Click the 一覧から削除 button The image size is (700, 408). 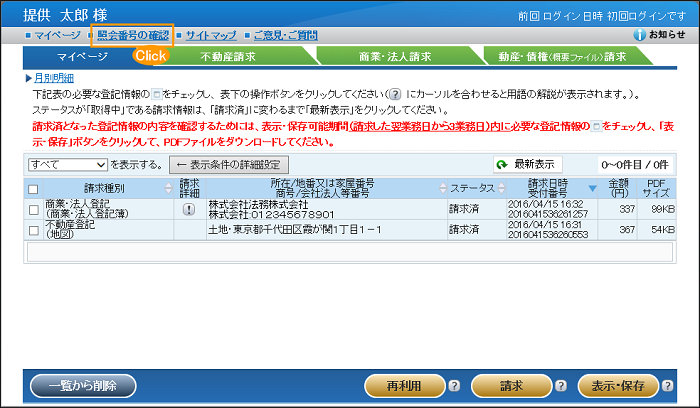coord(83,386)
